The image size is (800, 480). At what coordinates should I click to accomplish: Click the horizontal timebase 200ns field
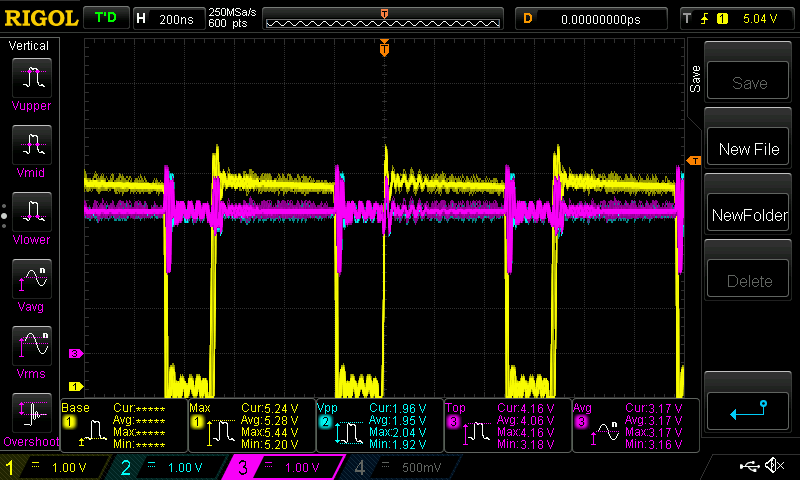pyautogui.click(x=169, y=19)
